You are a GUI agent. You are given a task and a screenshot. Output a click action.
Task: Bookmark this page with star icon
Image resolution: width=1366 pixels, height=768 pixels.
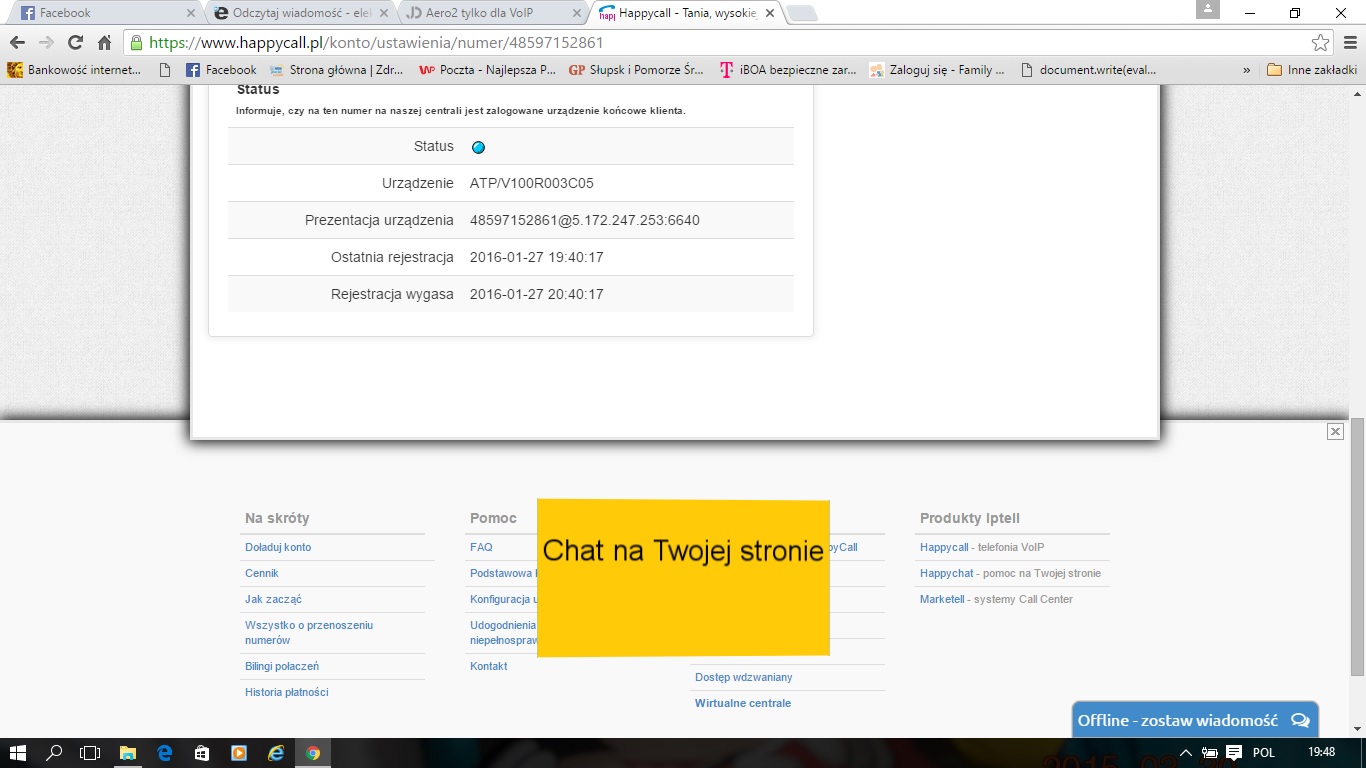[x=1320, y=43]
